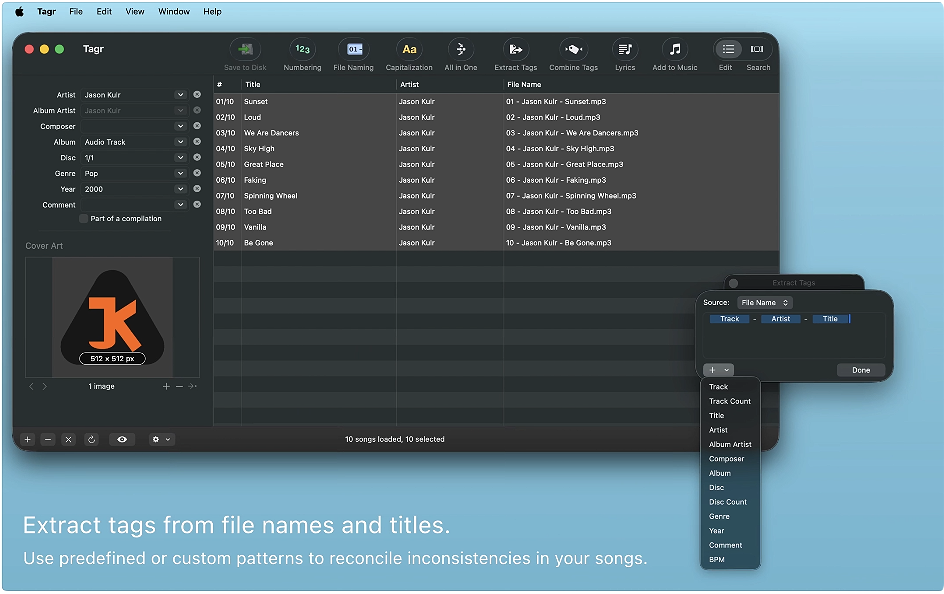Remove songs with the minus button
944x594 pixels.
tap(48, 439)
